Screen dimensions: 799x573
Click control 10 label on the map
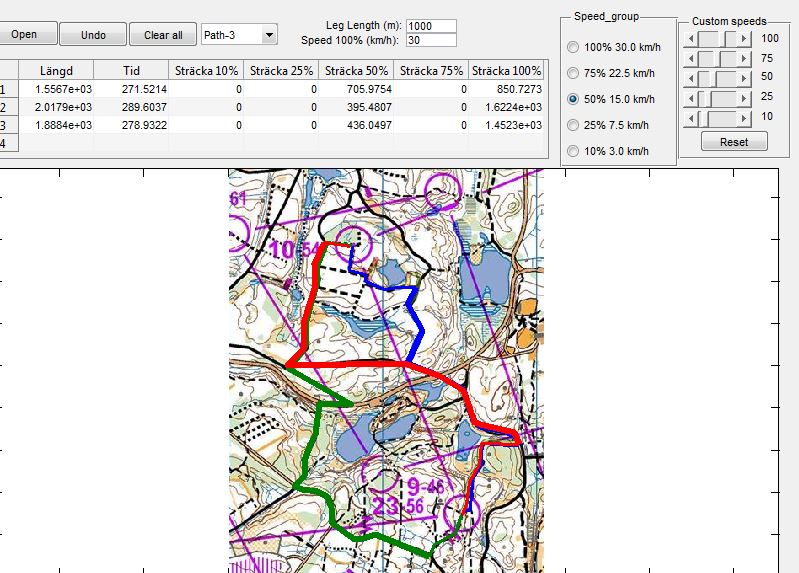282,250
